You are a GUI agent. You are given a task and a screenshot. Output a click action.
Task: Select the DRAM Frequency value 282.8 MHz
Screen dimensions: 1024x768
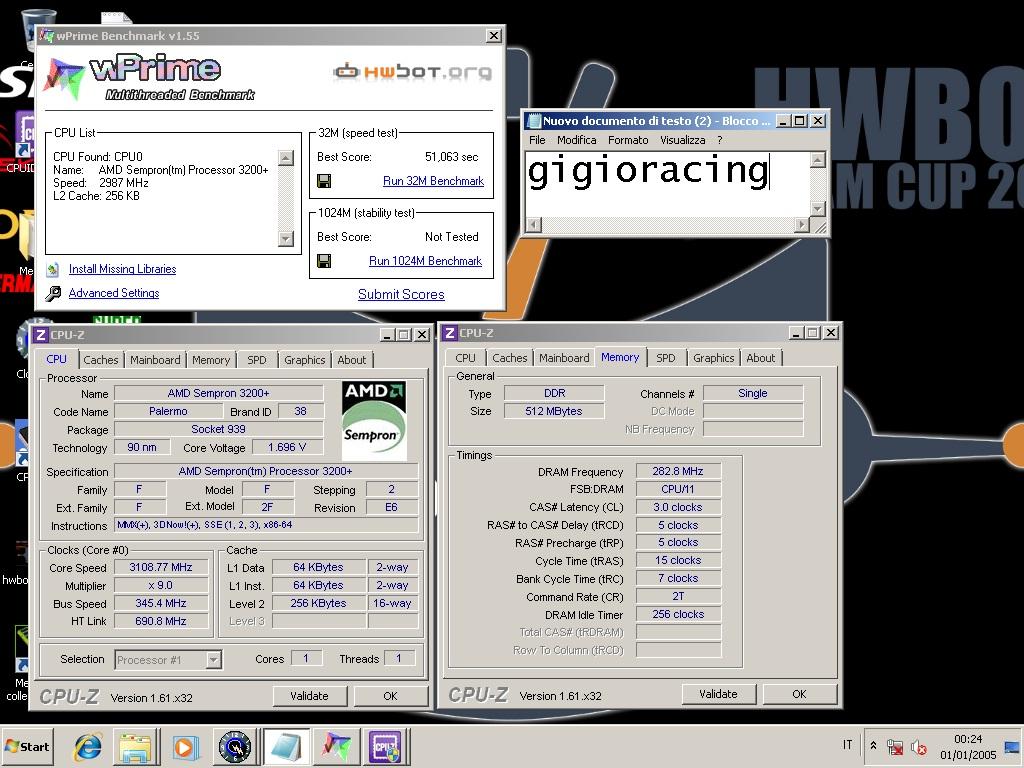click(678, 472)
